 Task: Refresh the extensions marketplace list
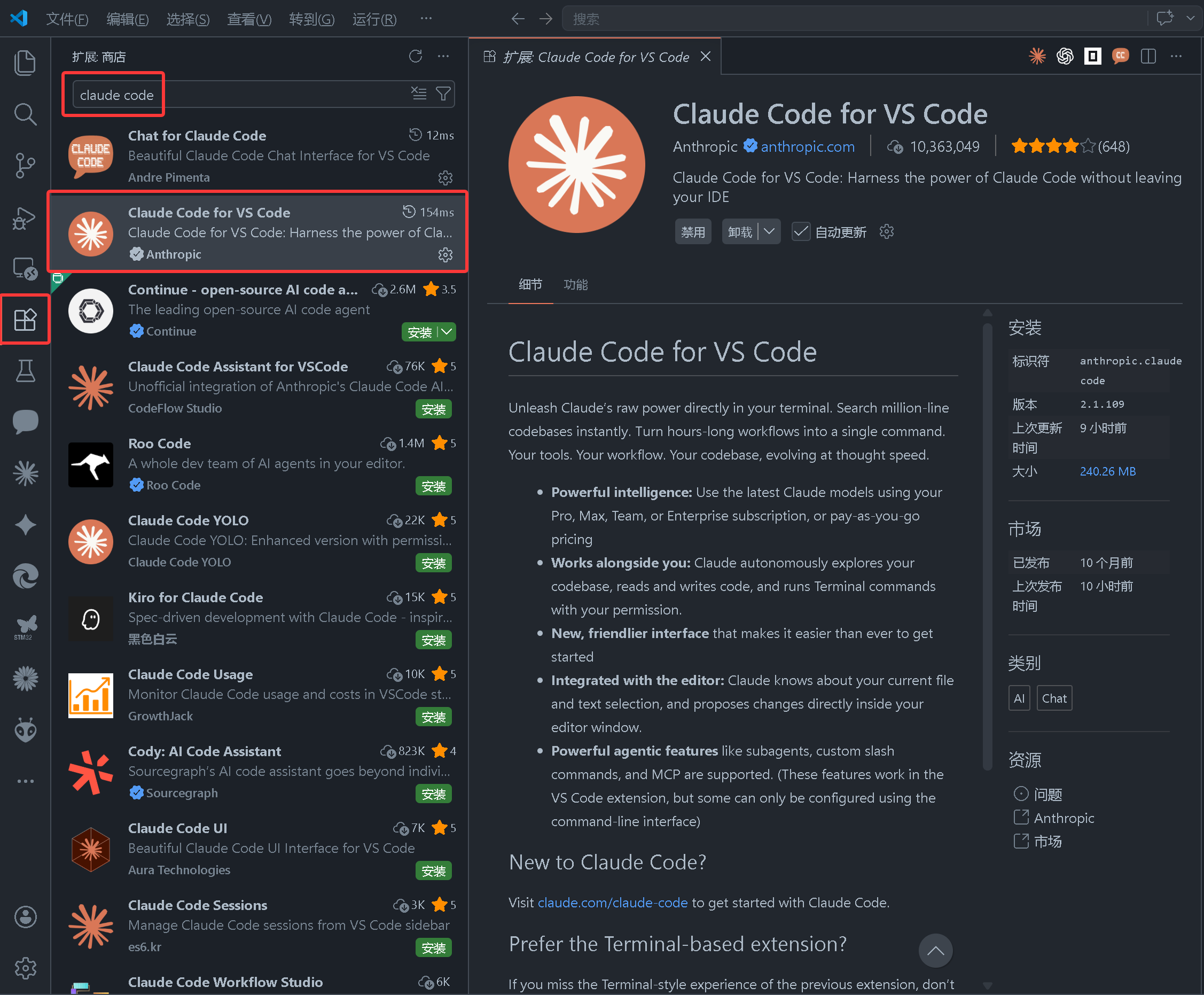[415, 56]
